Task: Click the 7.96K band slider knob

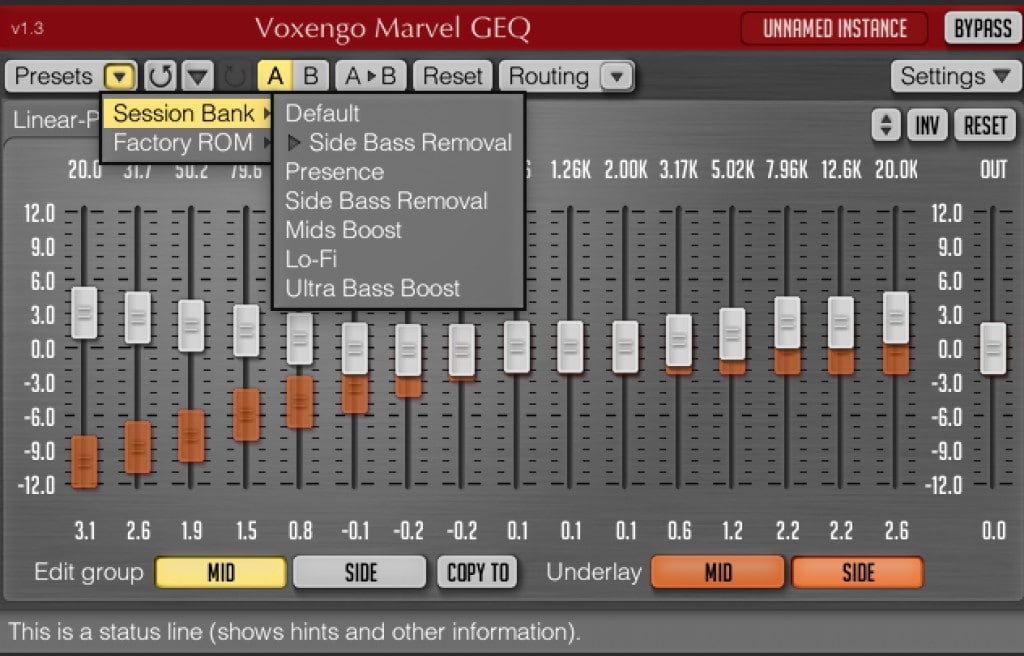Action: click(x=787, y=322)
